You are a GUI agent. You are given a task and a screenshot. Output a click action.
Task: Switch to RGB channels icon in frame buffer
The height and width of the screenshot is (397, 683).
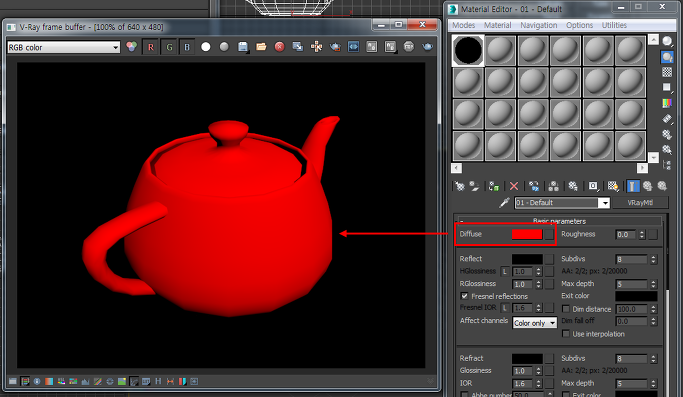coord(132,47)
